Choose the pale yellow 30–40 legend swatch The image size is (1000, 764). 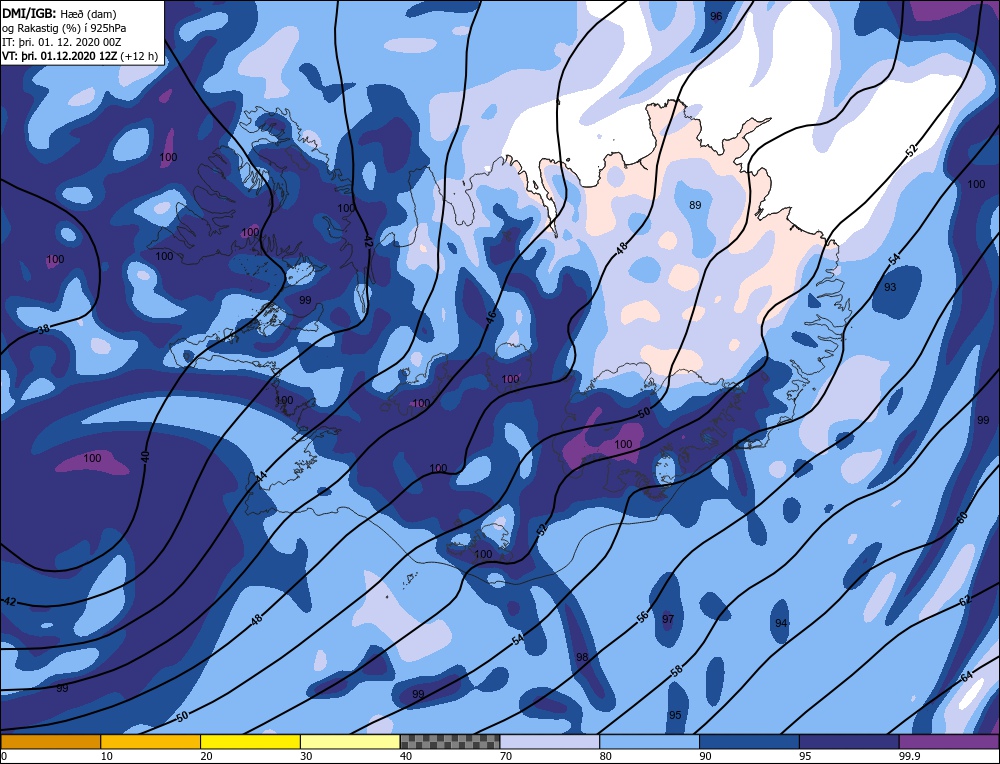350,741
